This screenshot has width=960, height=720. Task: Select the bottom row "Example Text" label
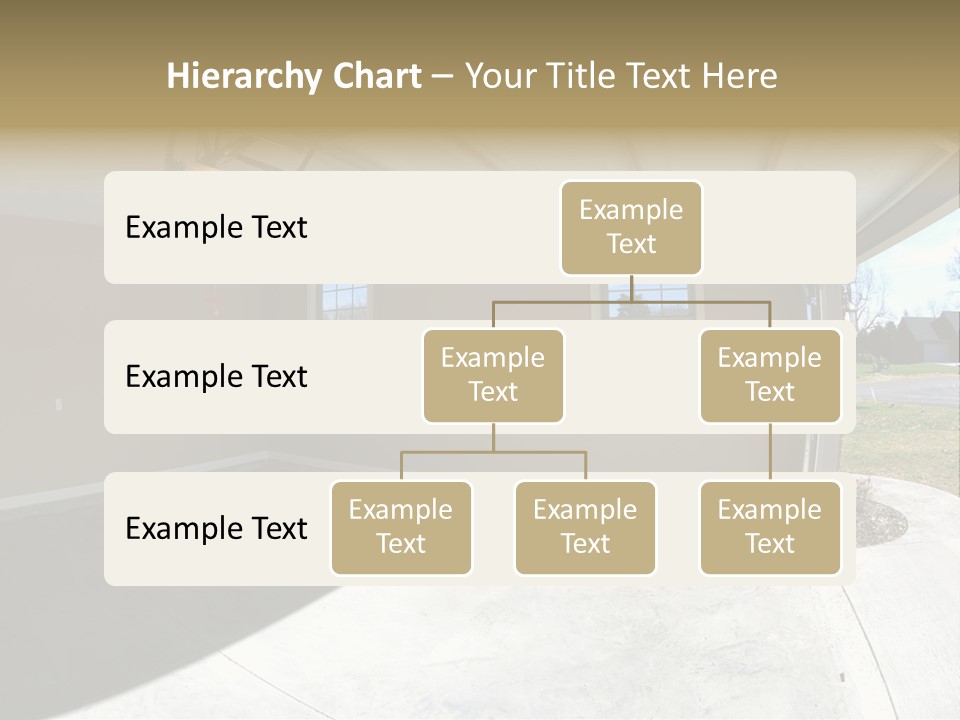(x=216, y=528)
